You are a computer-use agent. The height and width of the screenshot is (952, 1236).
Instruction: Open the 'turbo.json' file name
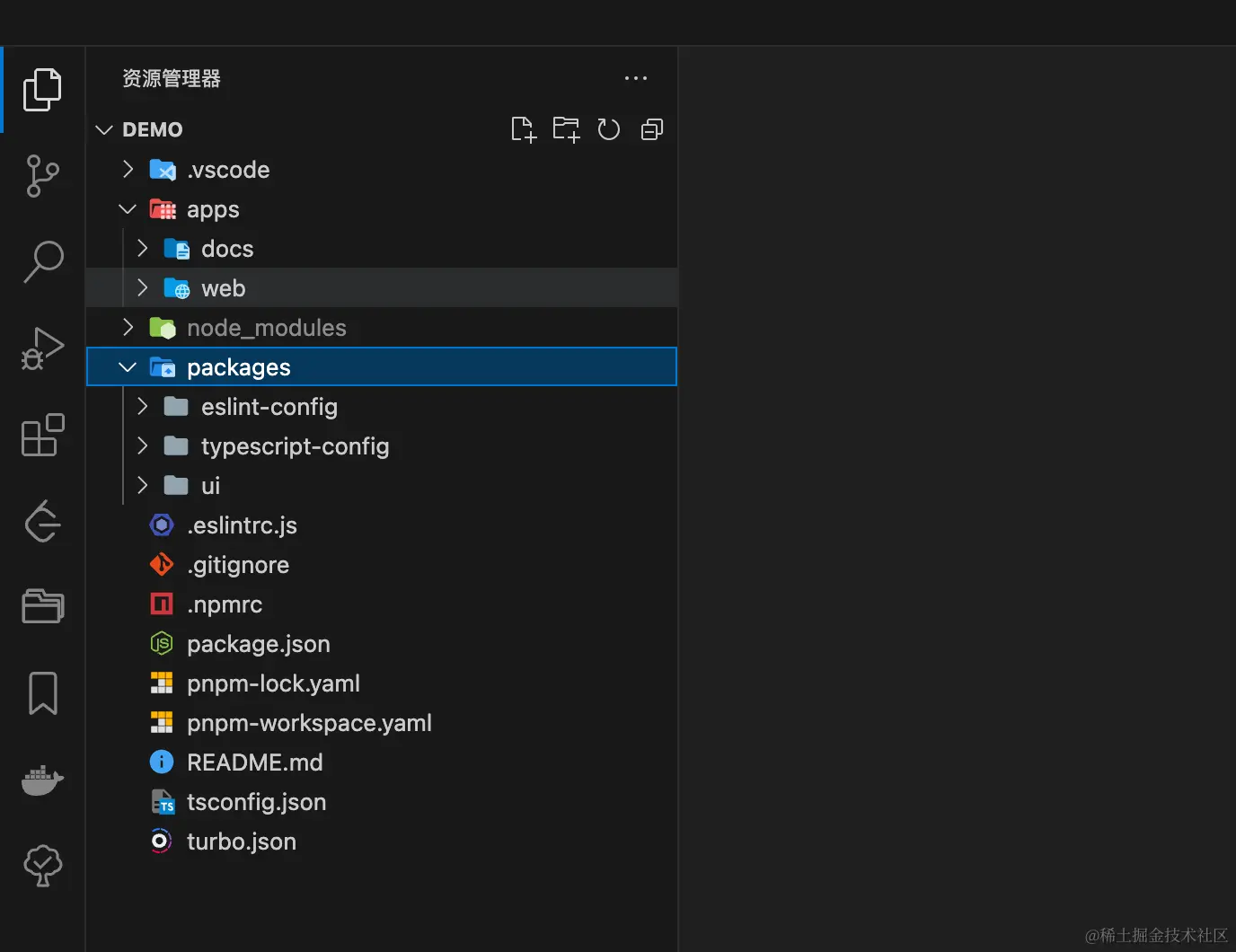coord(242,842)
